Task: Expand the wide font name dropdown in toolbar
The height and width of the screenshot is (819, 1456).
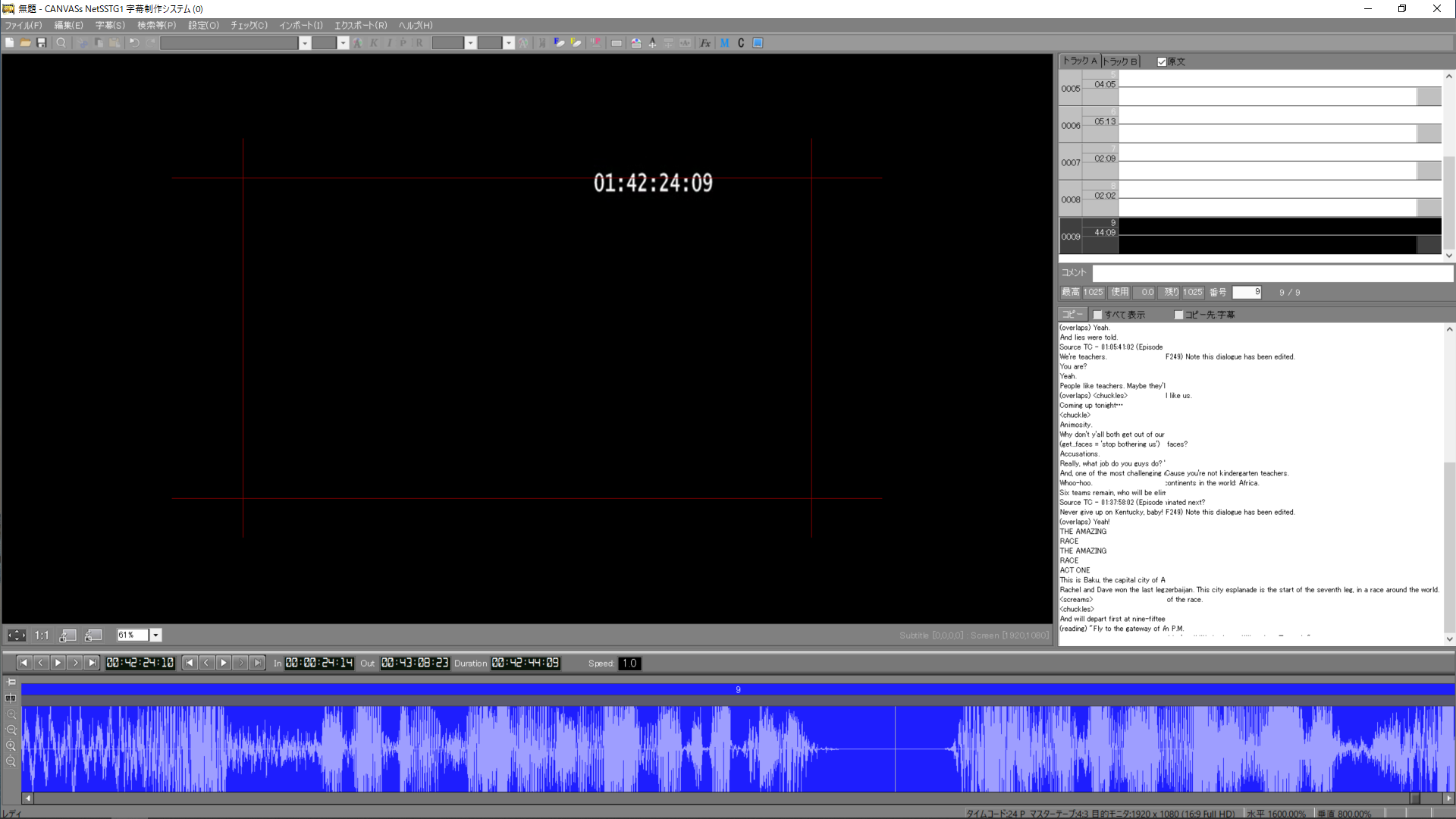Action: tap(305, 43)
